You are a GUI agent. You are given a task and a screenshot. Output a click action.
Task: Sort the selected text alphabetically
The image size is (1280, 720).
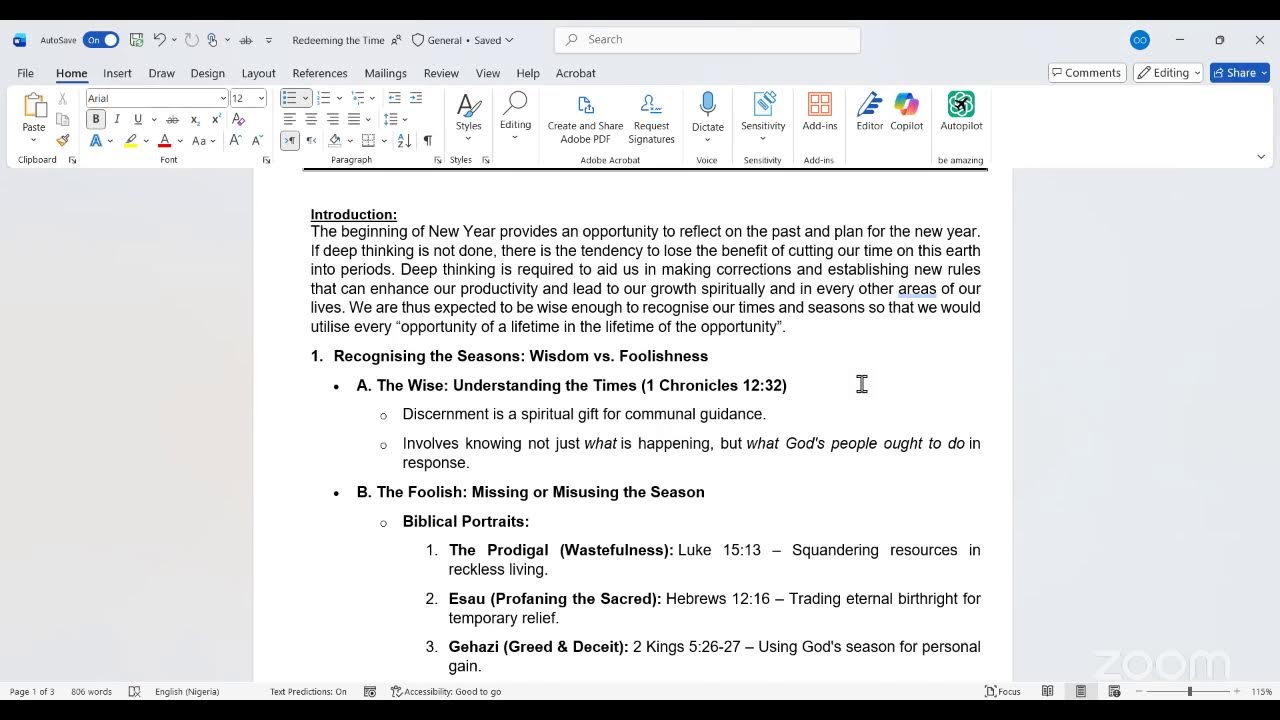tap(404, 141)
